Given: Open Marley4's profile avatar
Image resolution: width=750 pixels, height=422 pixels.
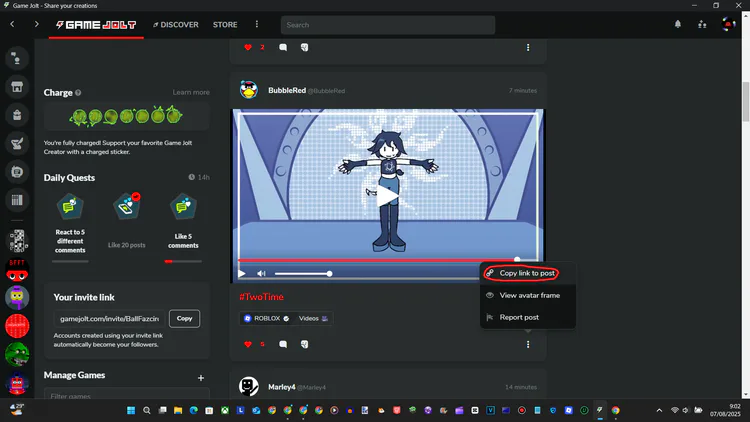Looking at the screenshot, I should 249,387.
